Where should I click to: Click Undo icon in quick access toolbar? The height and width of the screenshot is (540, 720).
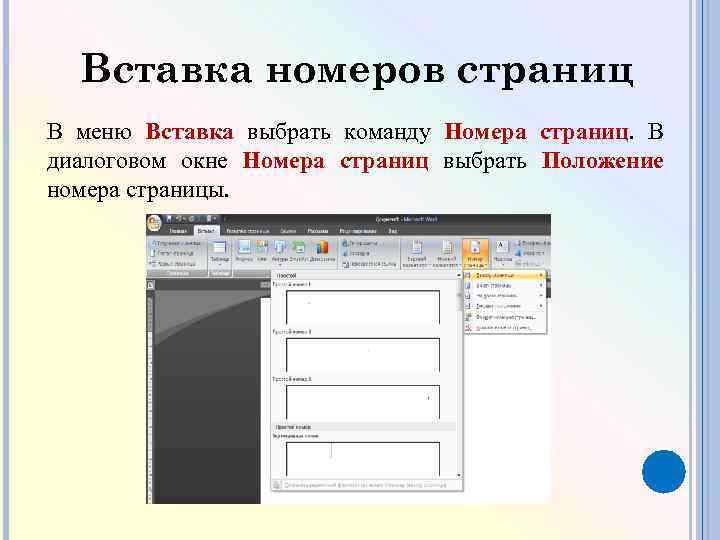[180, 219]
